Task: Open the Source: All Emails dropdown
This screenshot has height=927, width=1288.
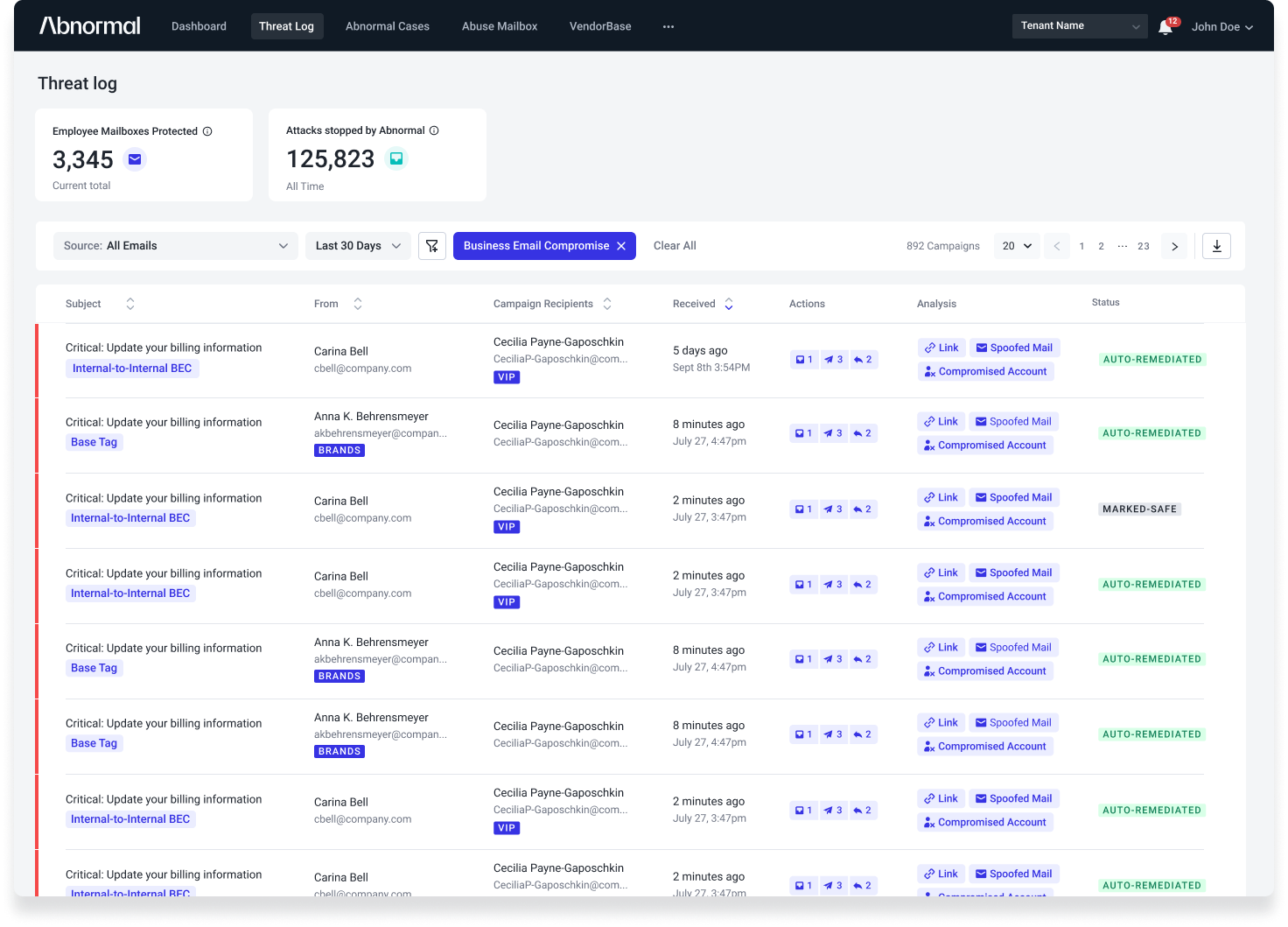Action: (176, 246)
